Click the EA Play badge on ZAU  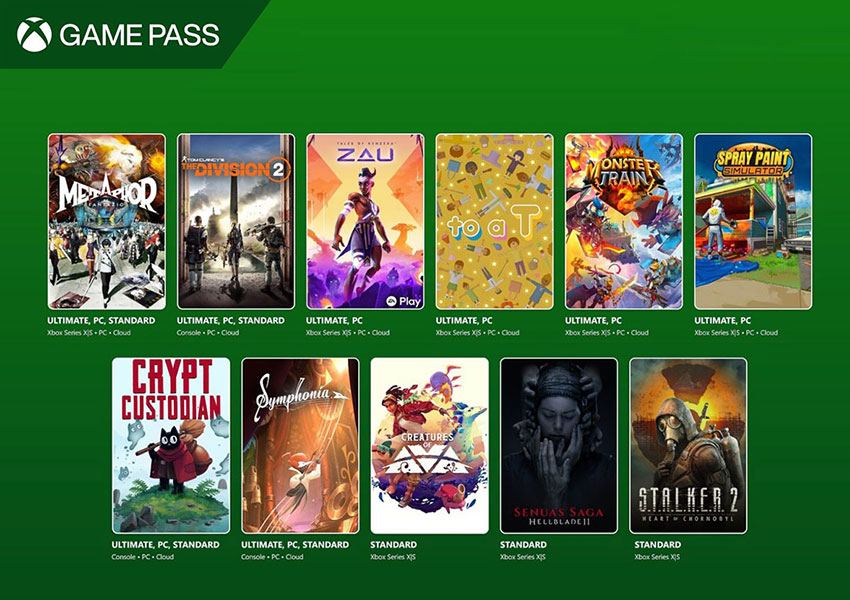tap(403, 301)
